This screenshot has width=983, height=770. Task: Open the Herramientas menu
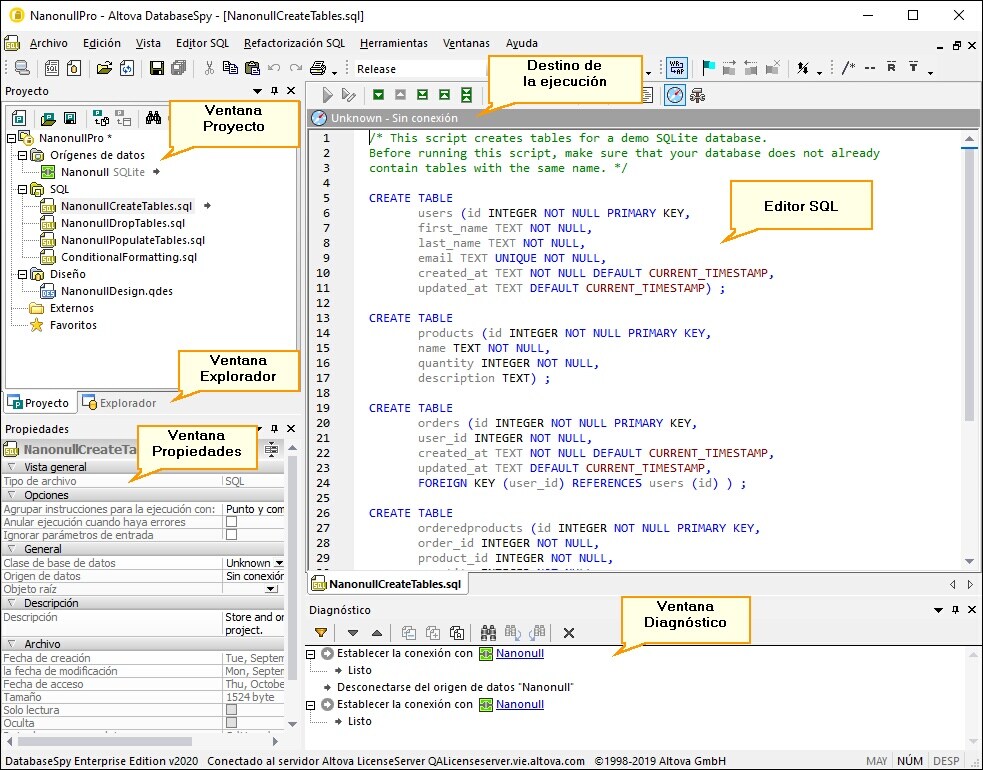pos(394,43)
